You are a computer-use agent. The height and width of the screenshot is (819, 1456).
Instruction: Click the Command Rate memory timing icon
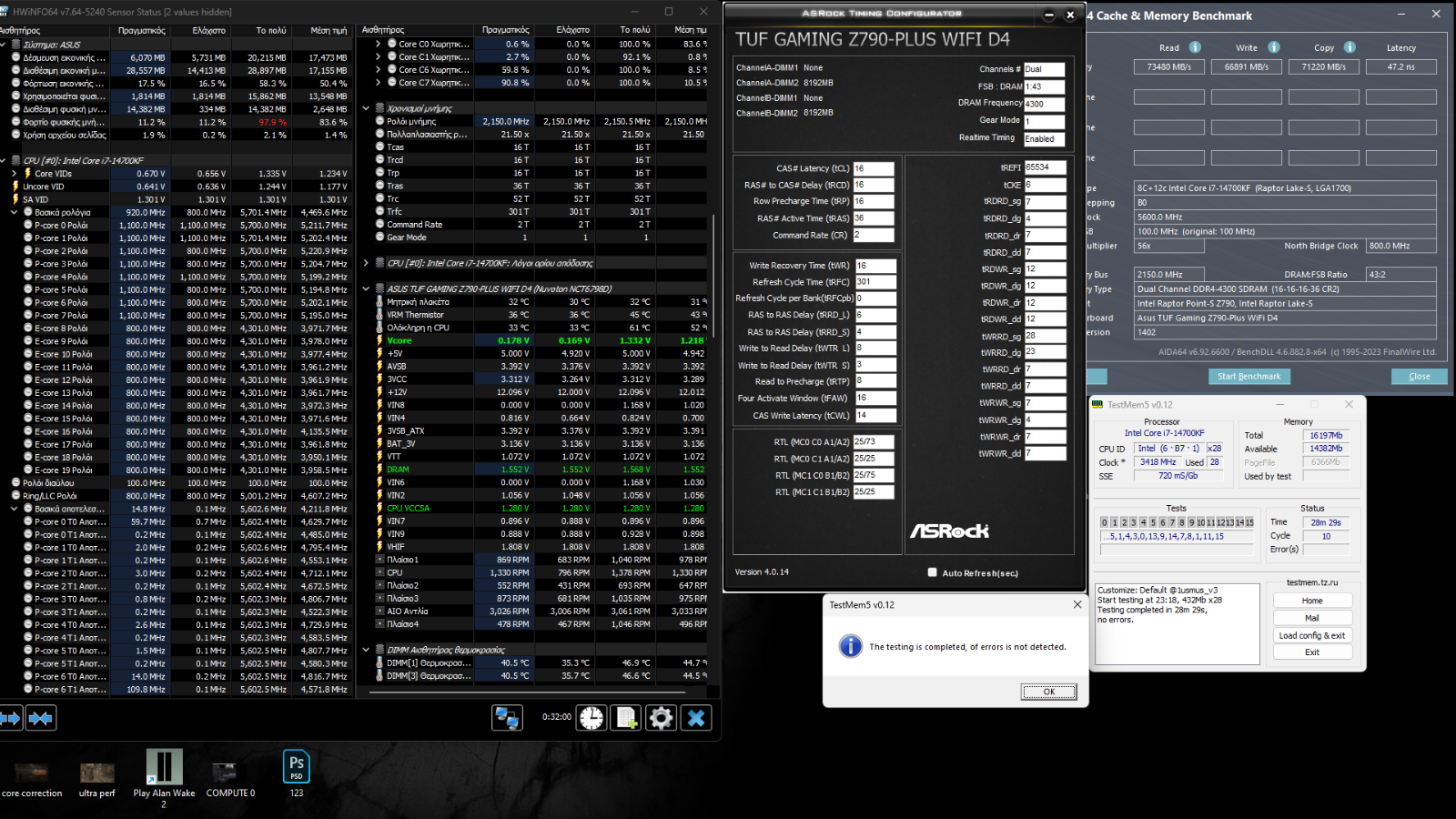click(x=379, y=224)
